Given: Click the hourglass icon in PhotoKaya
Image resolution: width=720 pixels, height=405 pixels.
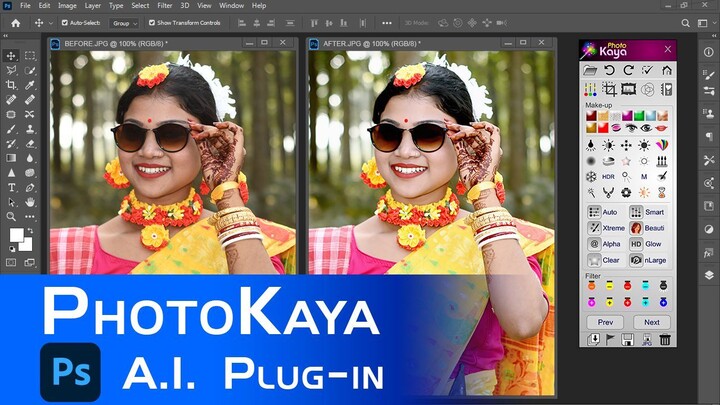Looking at the screenshot, I should pyautogui.click(x=662, y=192).
